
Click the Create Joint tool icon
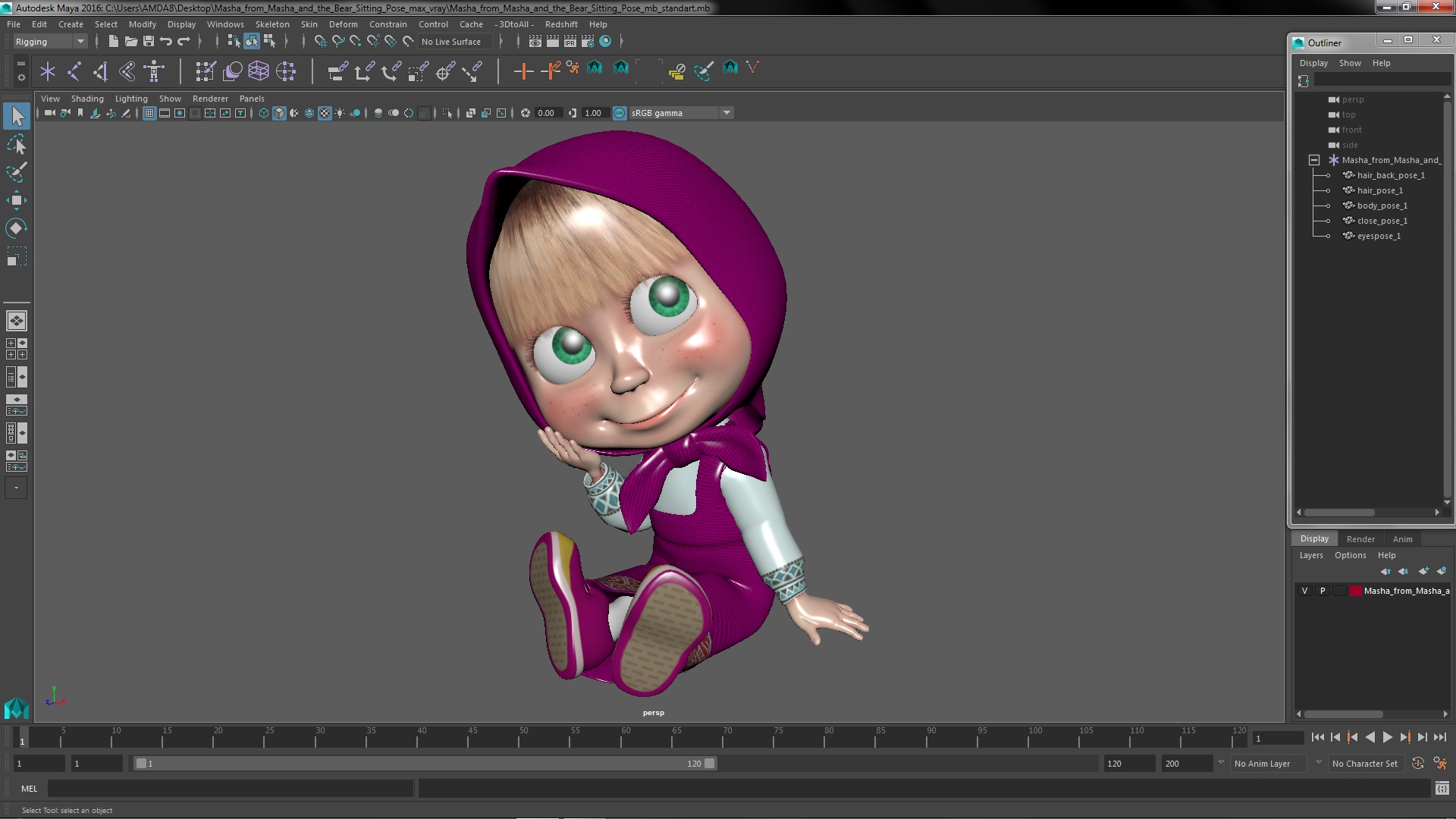click(x=74, y=71)
